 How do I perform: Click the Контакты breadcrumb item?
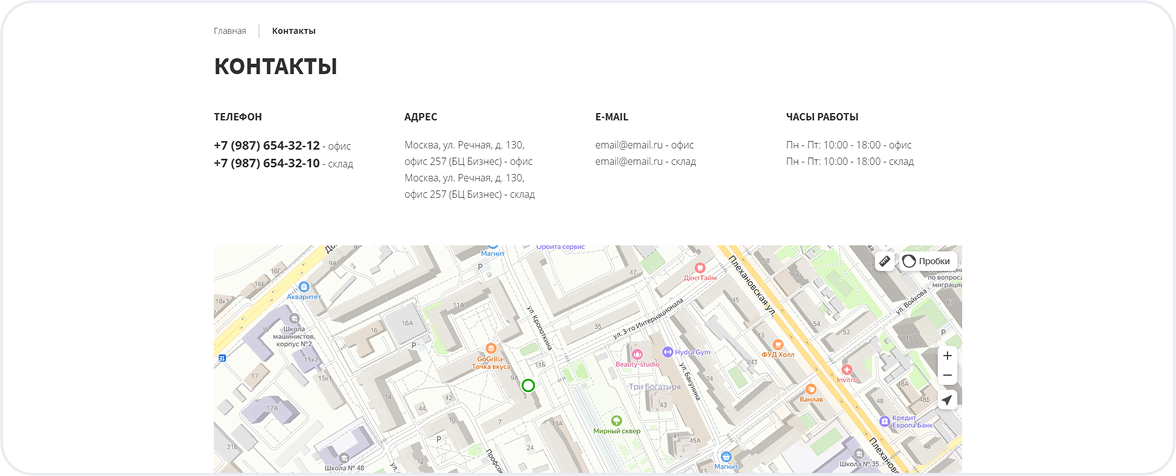293,31
